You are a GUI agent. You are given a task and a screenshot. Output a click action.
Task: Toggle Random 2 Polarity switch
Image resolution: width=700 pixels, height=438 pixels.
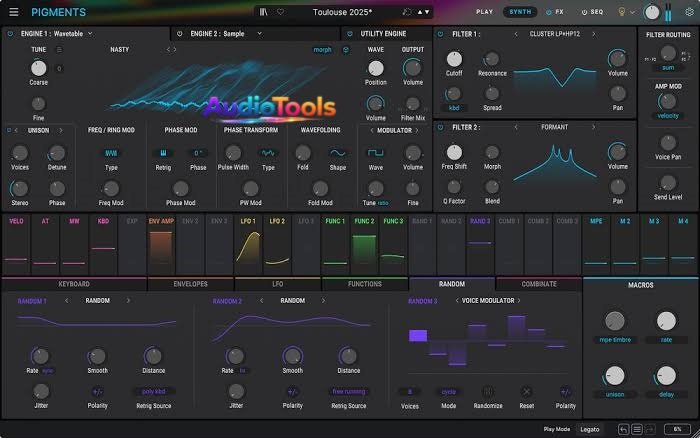click(292, 392)
